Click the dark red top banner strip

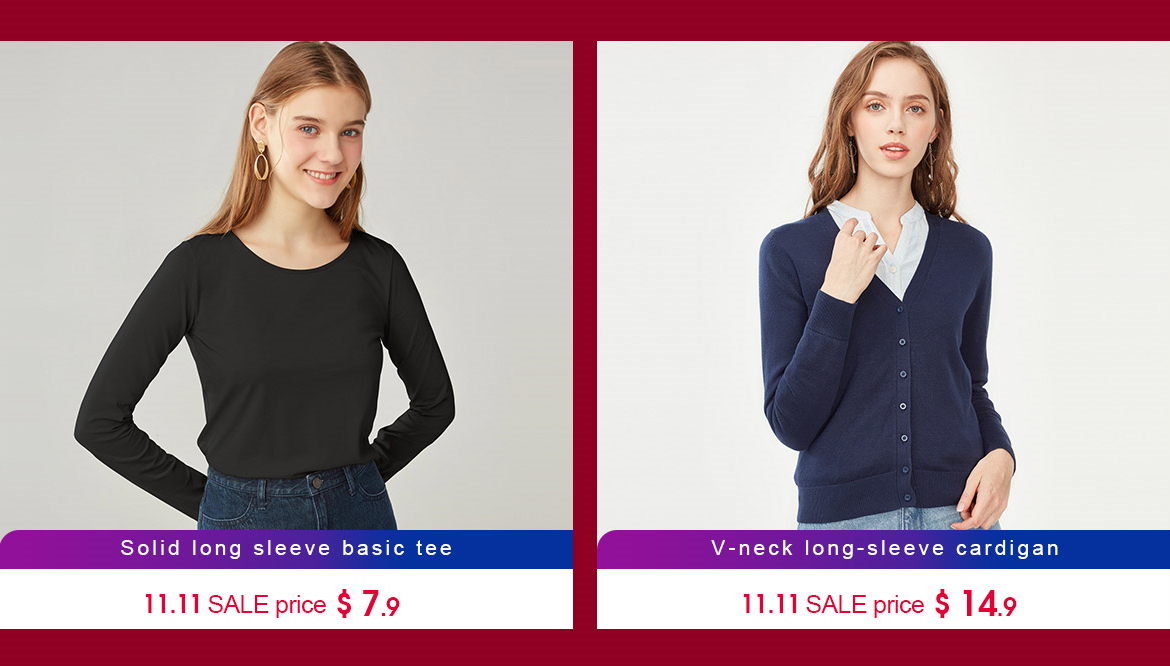(x=585, y=20)
